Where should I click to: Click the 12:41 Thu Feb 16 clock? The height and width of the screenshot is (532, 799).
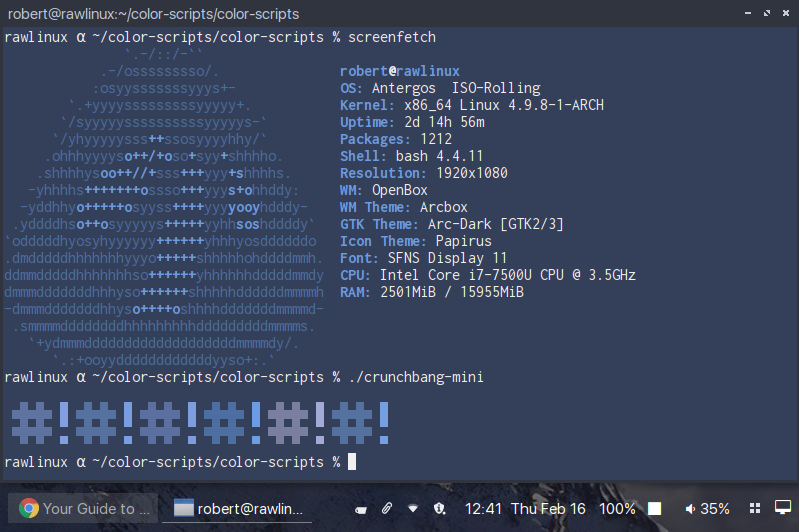pos(525,509)
